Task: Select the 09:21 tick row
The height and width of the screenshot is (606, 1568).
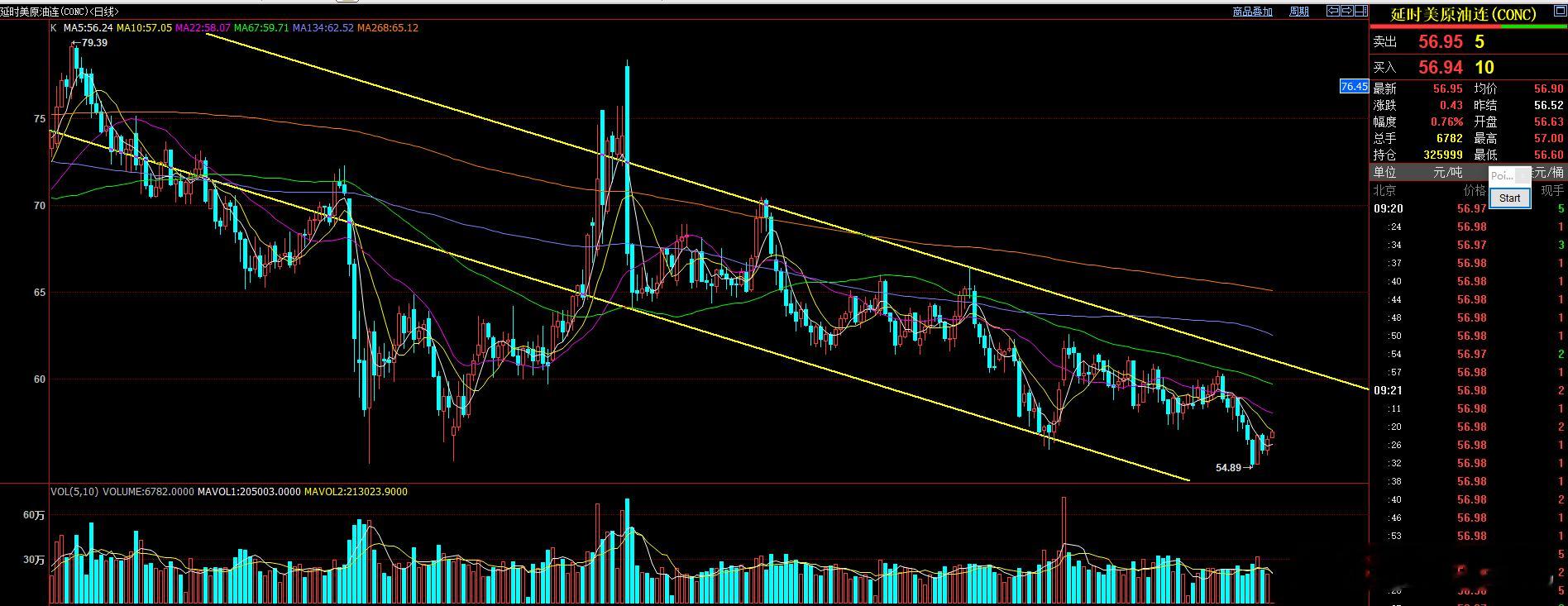Action: (1469, 390)
